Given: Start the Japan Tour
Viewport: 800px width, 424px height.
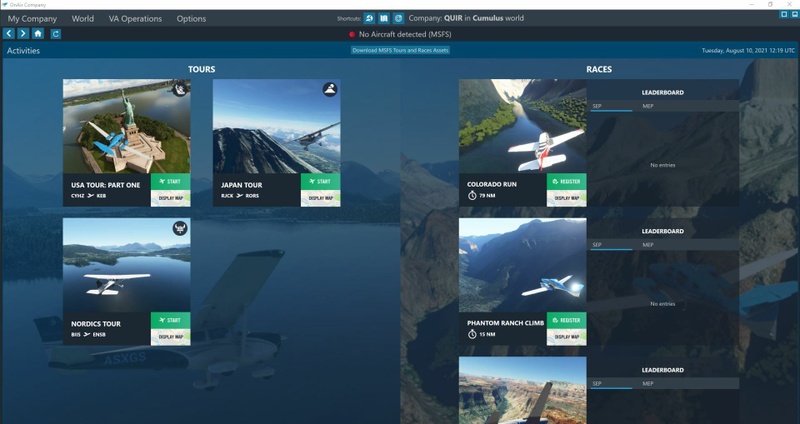Looking at the screenshot, I should pyautogui.click(x=320, y=181).
